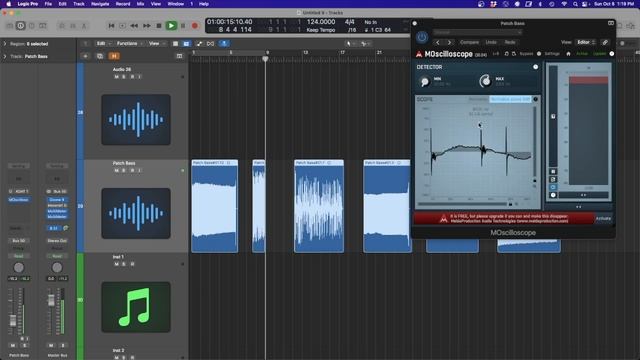The width and height of the screenshot is (640, 360).
Task: Mute the Inst 1 track
Action: tap(117, 264)
